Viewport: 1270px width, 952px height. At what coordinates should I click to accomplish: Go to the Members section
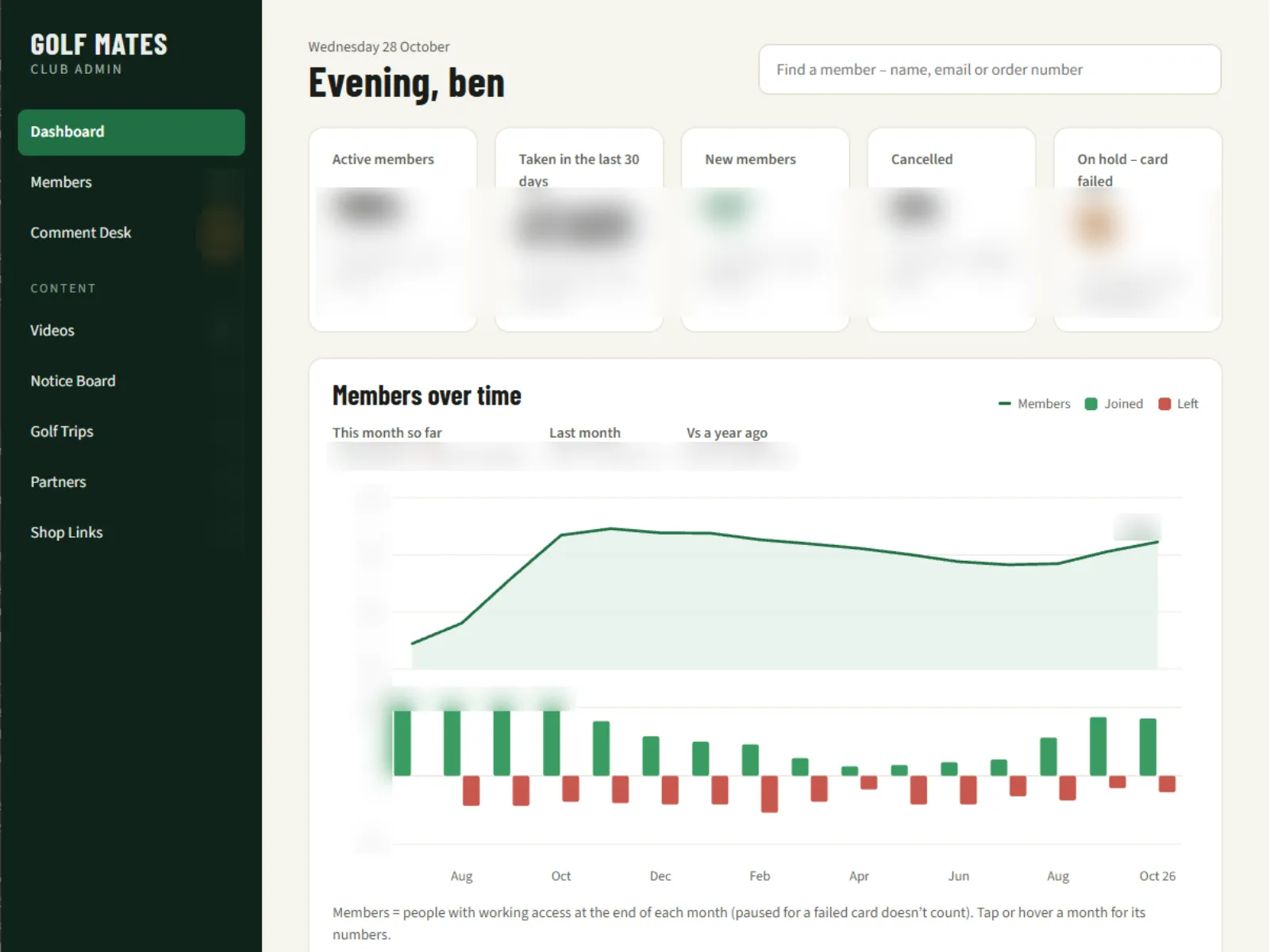pos(131,182)
